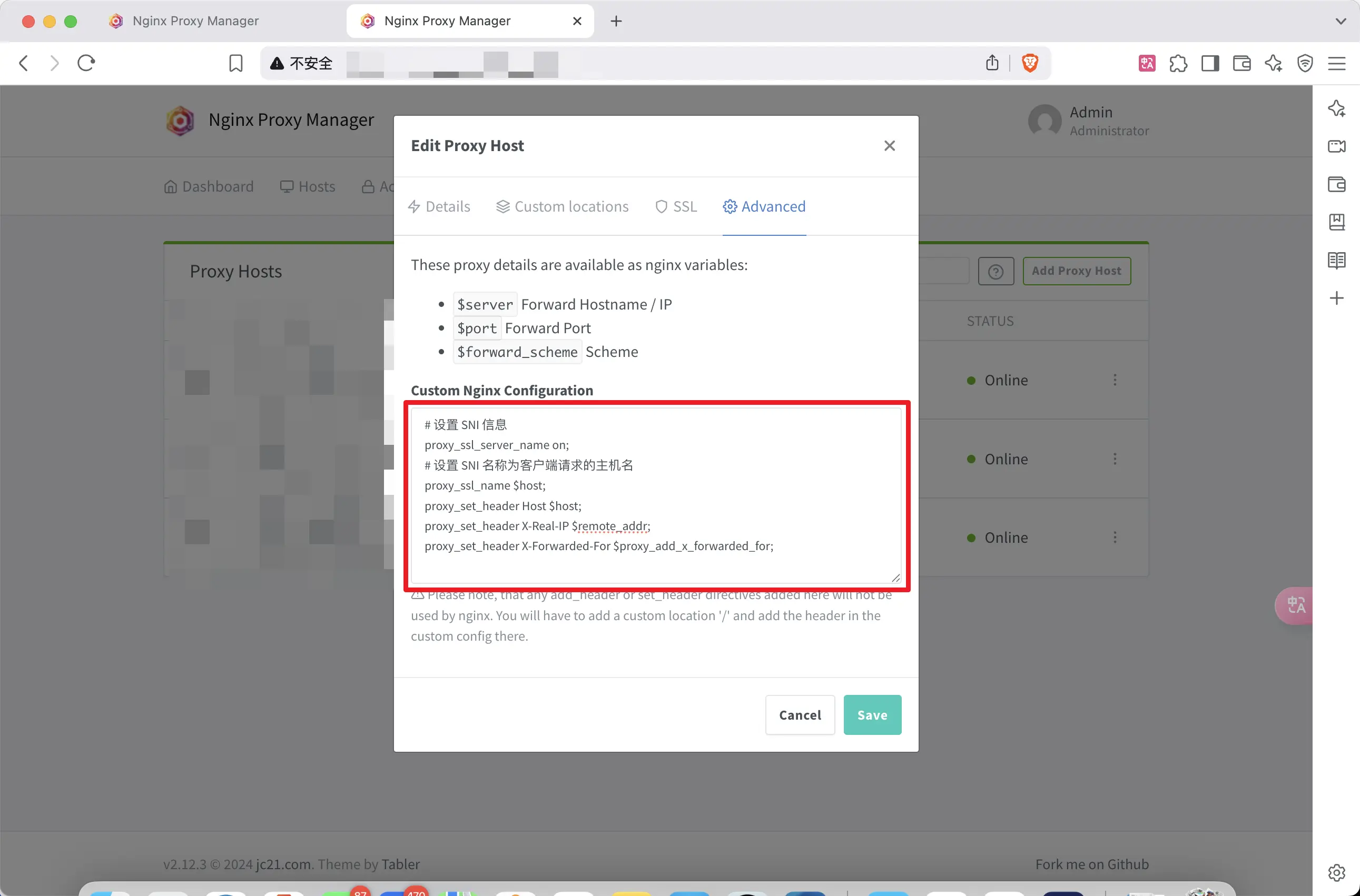
Task: Click the 'proxy_set_header Host $host;' line
Action: 502,506
